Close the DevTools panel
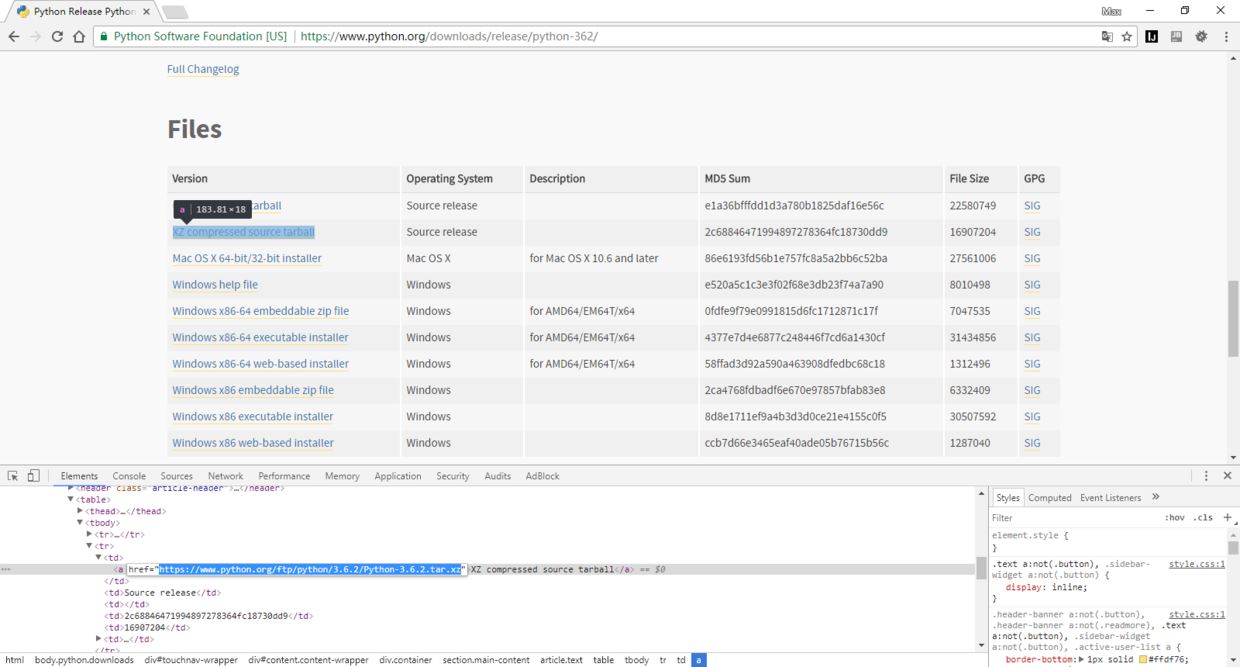1240x667 pixels. [1227, 476]
